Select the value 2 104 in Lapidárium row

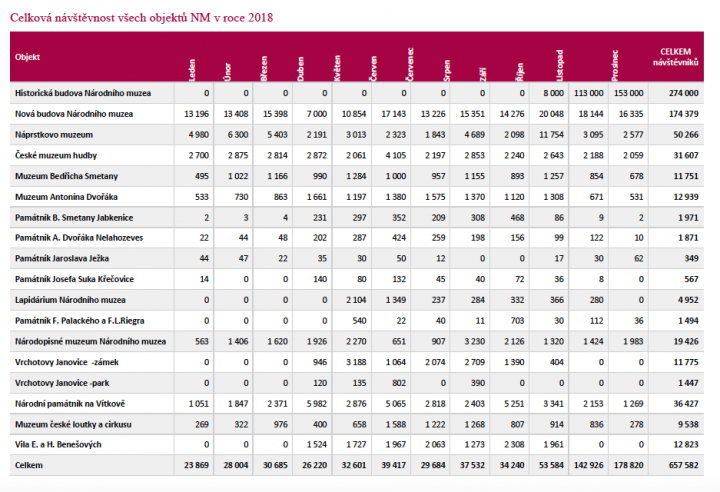pyautogui.click(x=356, y=300)
